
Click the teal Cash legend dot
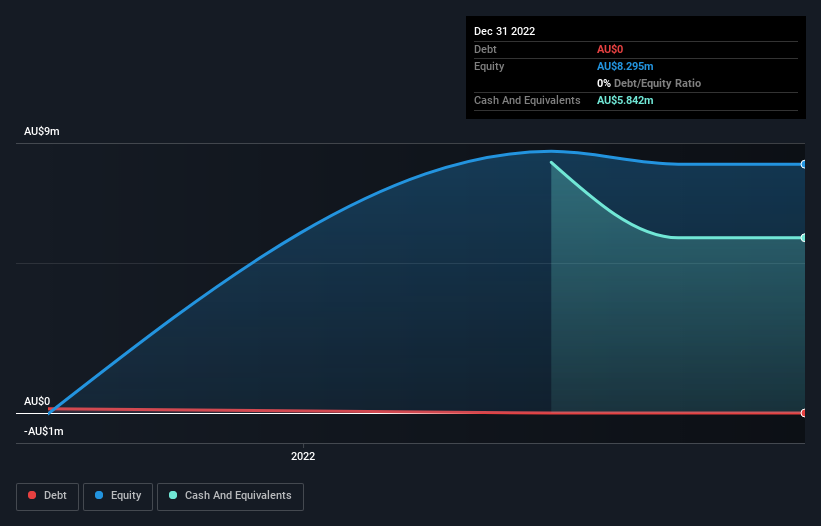click(x=173, y=495)
